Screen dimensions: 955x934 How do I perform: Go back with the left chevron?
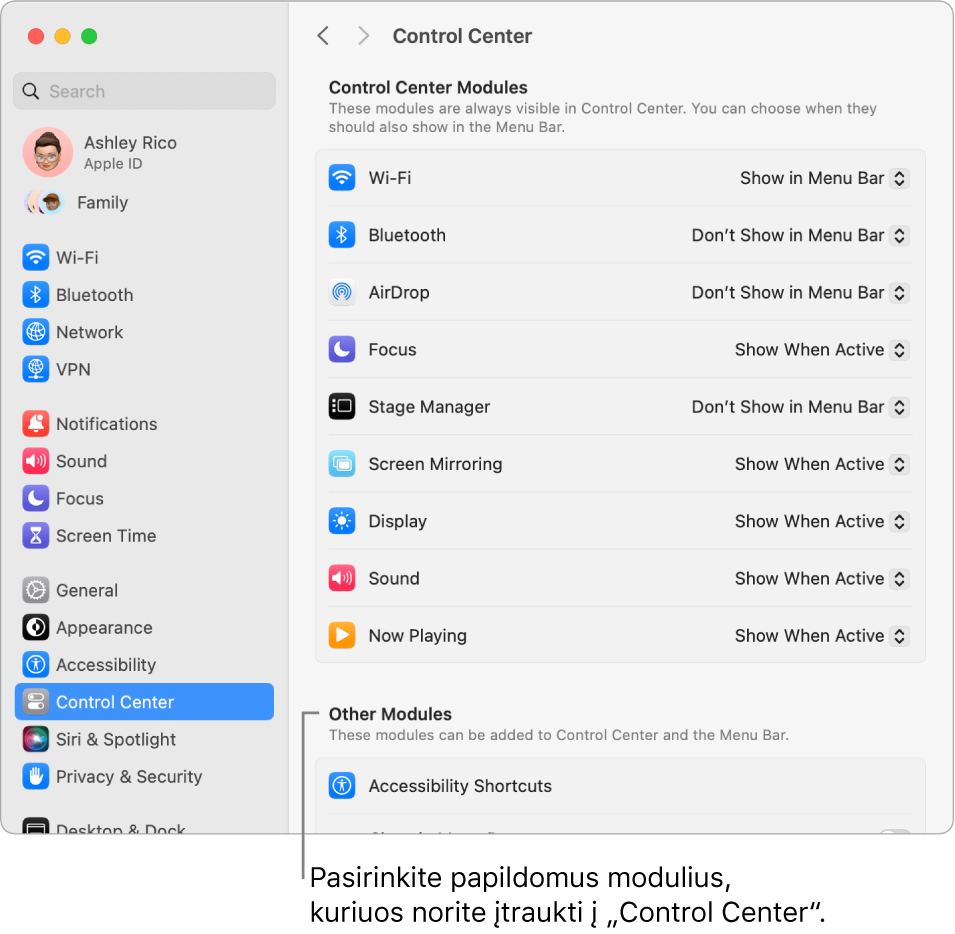323,36
